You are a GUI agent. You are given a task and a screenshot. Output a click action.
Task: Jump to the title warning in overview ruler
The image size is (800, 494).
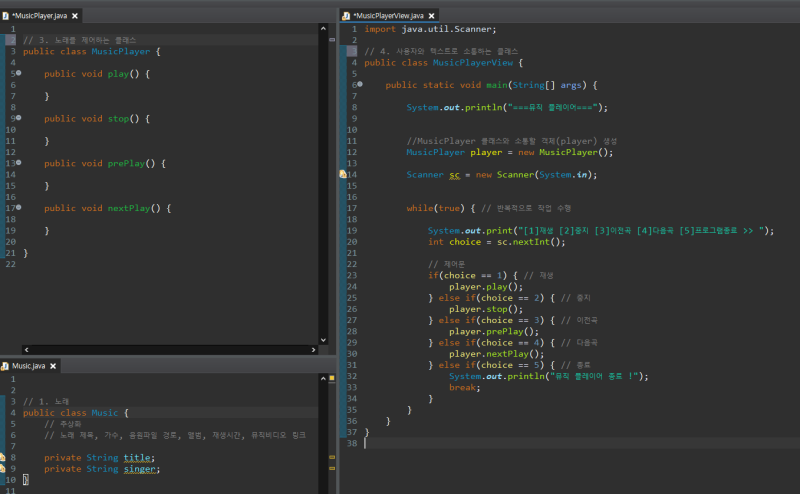[332, 457]
